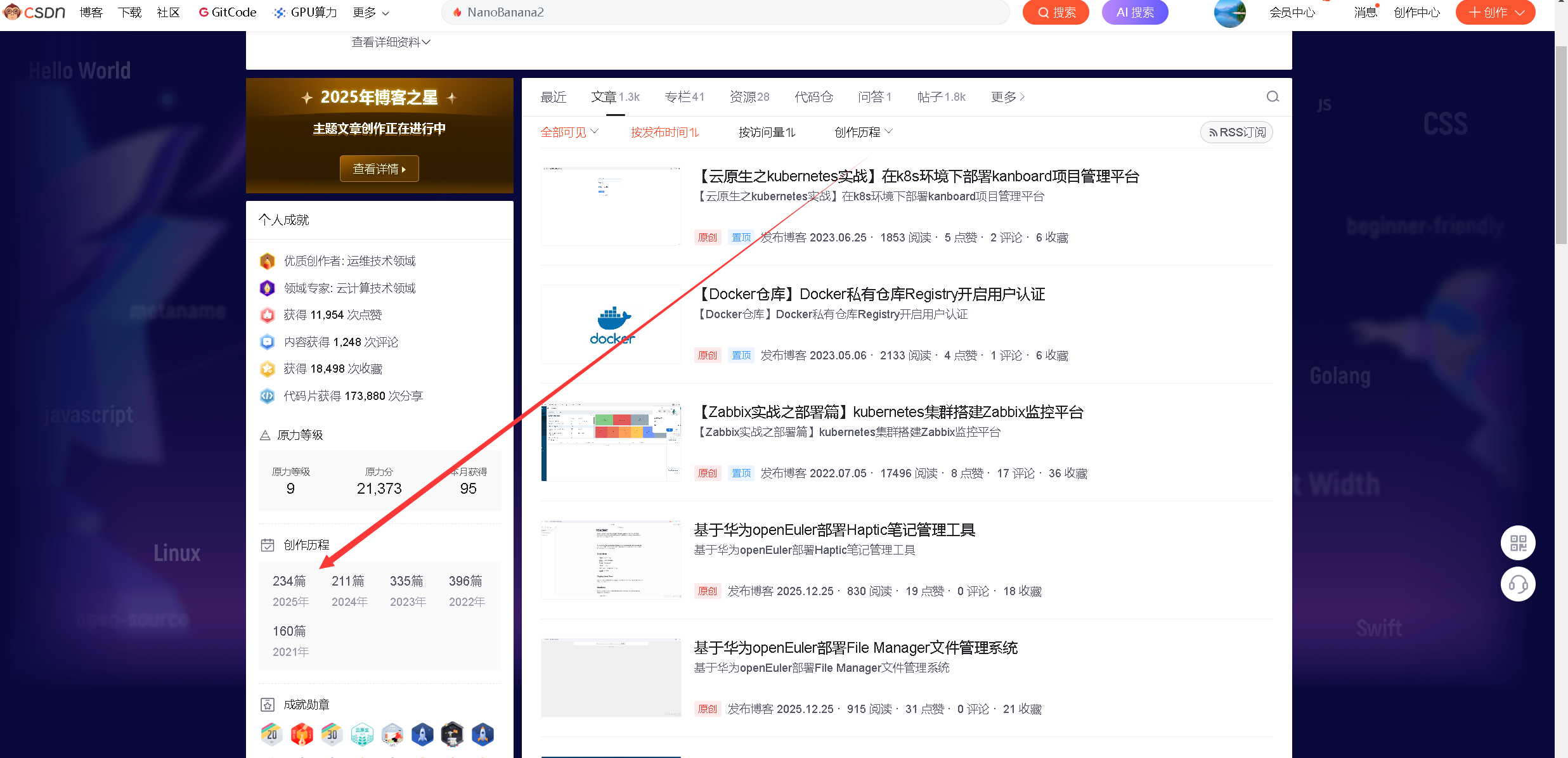Expand 查看详细资料 profile details
The image size is (1568, 758).
391,42
